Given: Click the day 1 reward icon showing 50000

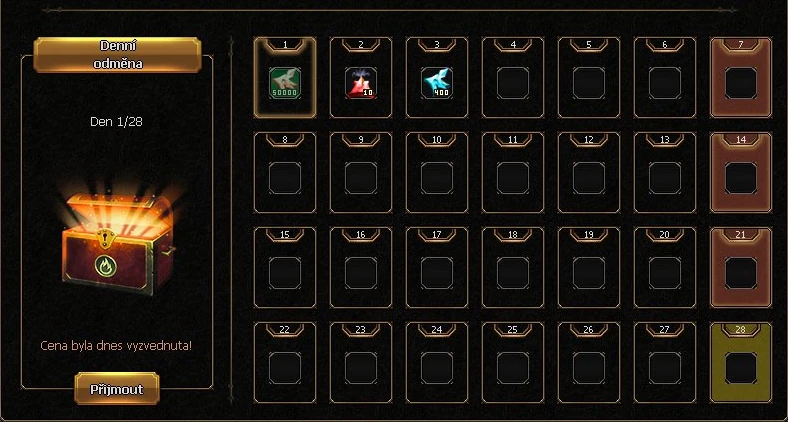Looking at the screenshot, I should (x=285, y=83).
